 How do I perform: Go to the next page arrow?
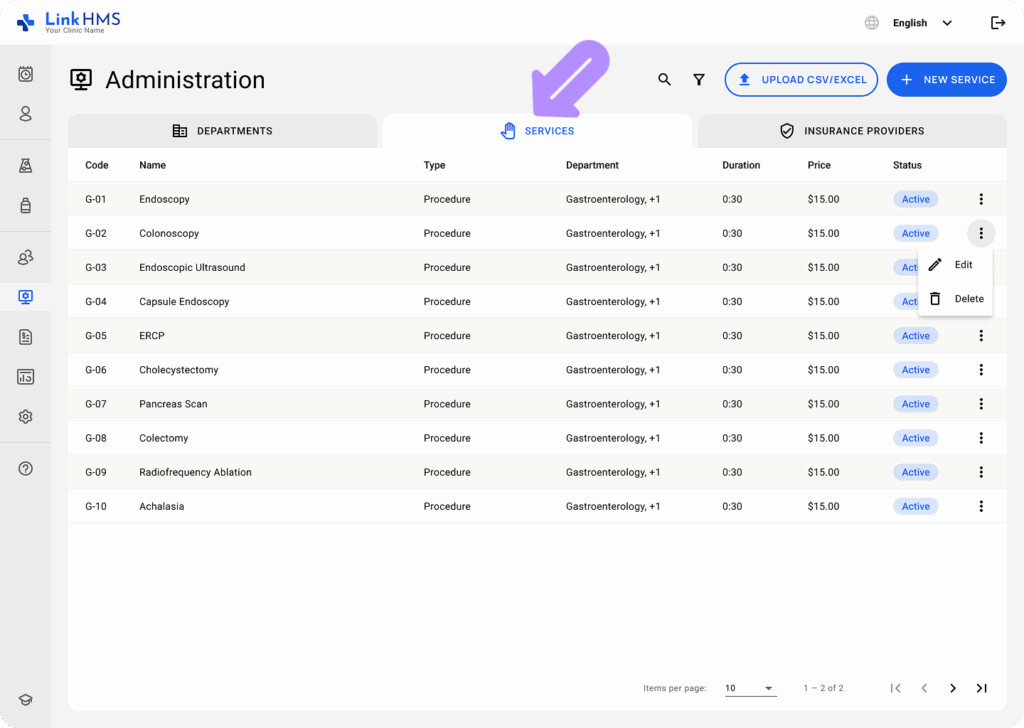click(x=953, y=688)
